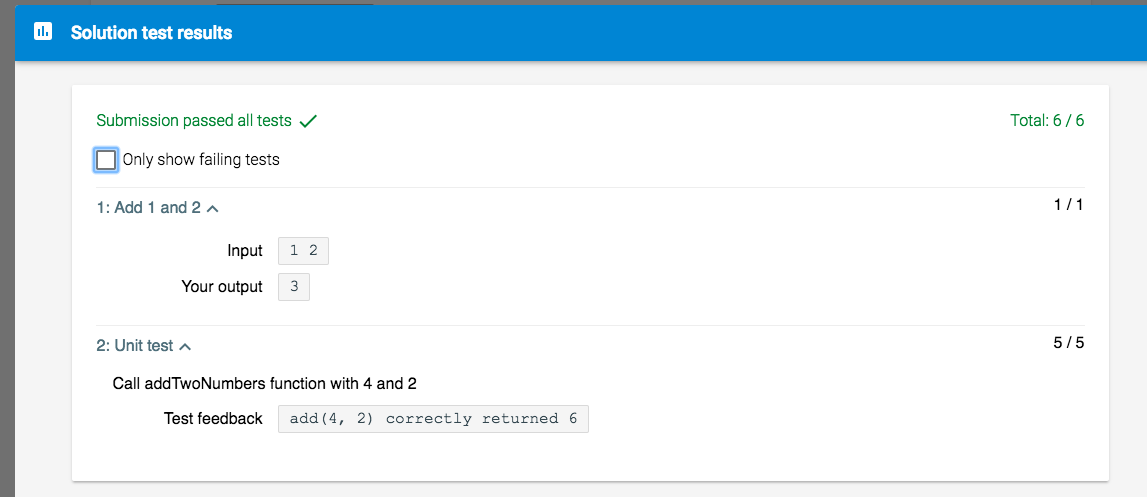Image resolution: width=1147 pixels, height=497 pixels.
Task: Click the "5 / 5" unit test score
Action: [x=1068, y=343]
